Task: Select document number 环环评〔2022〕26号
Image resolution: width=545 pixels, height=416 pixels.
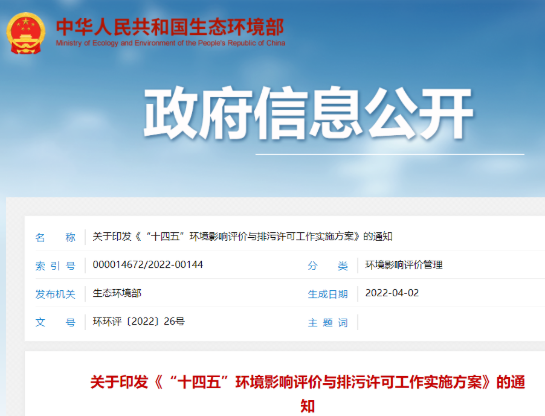Action: [x=139, y=321]
